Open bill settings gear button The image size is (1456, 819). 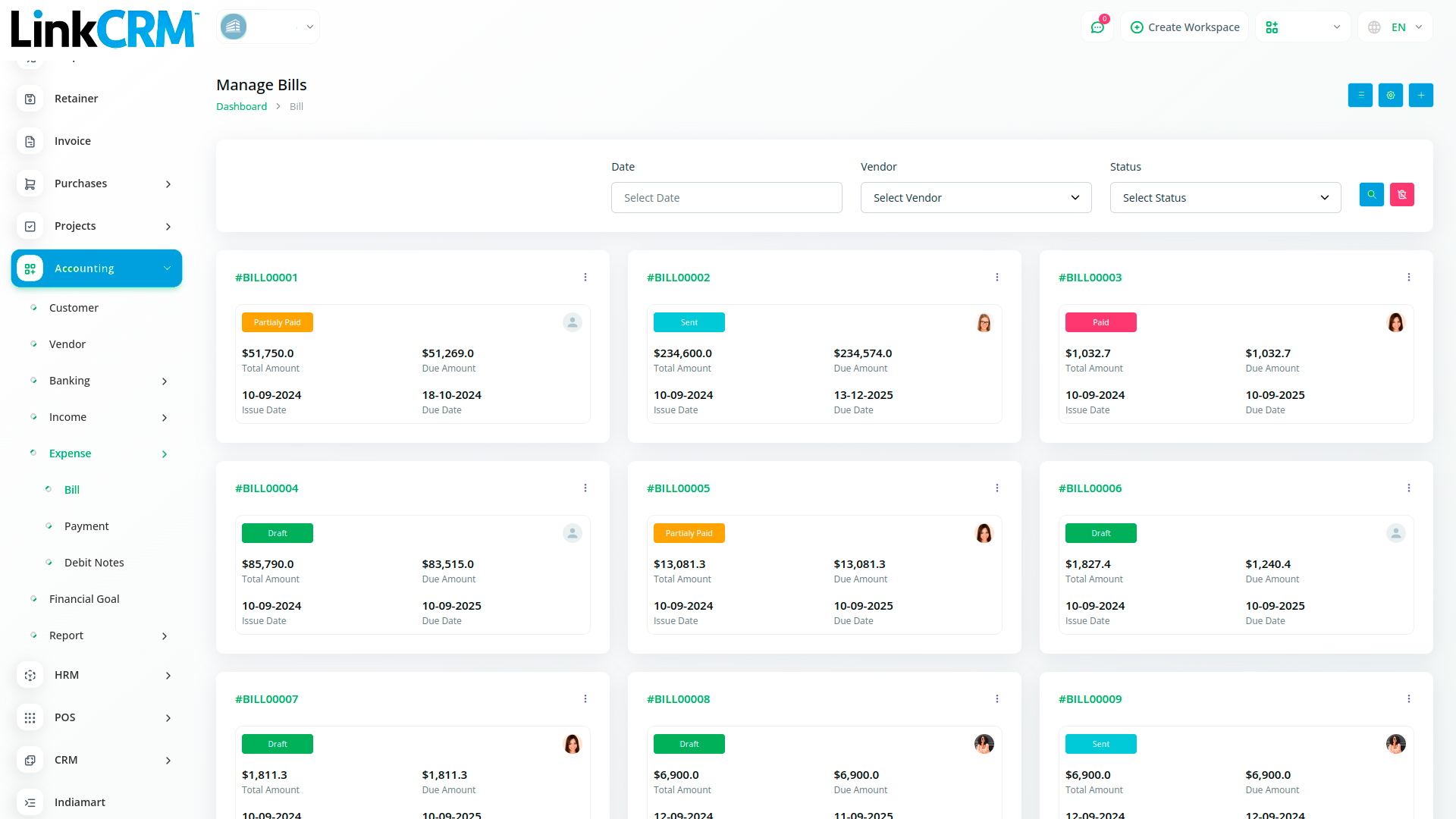[x=1390, y=96]
